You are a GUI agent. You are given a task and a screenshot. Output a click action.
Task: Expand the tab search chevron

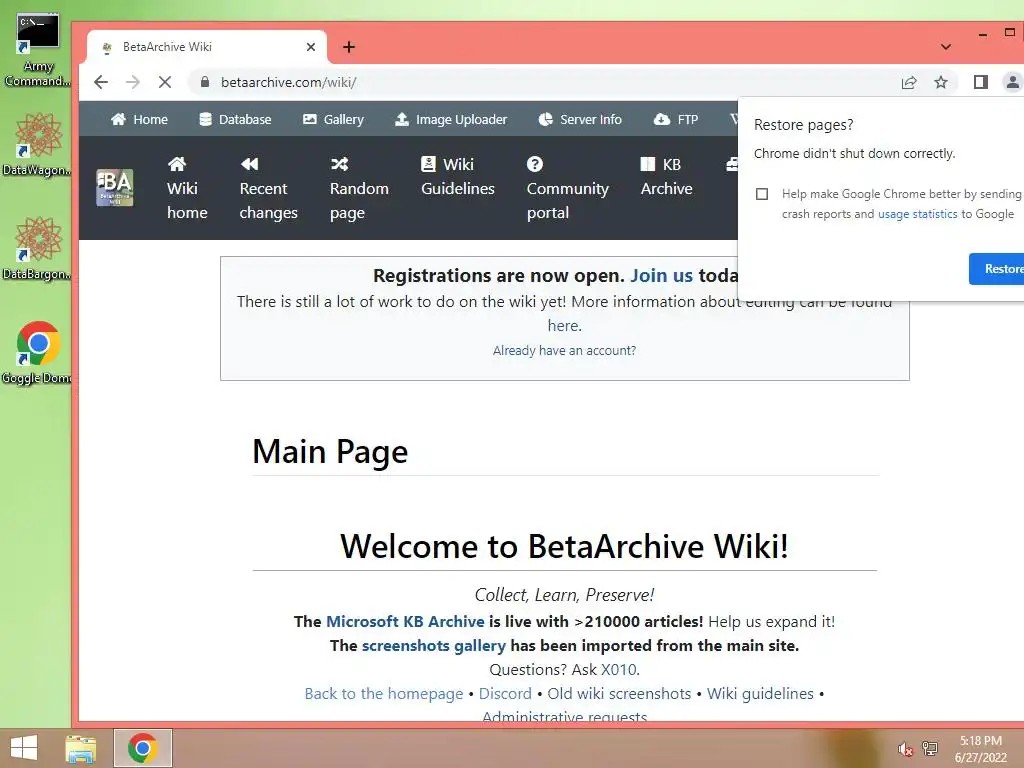tap(946, 47)
